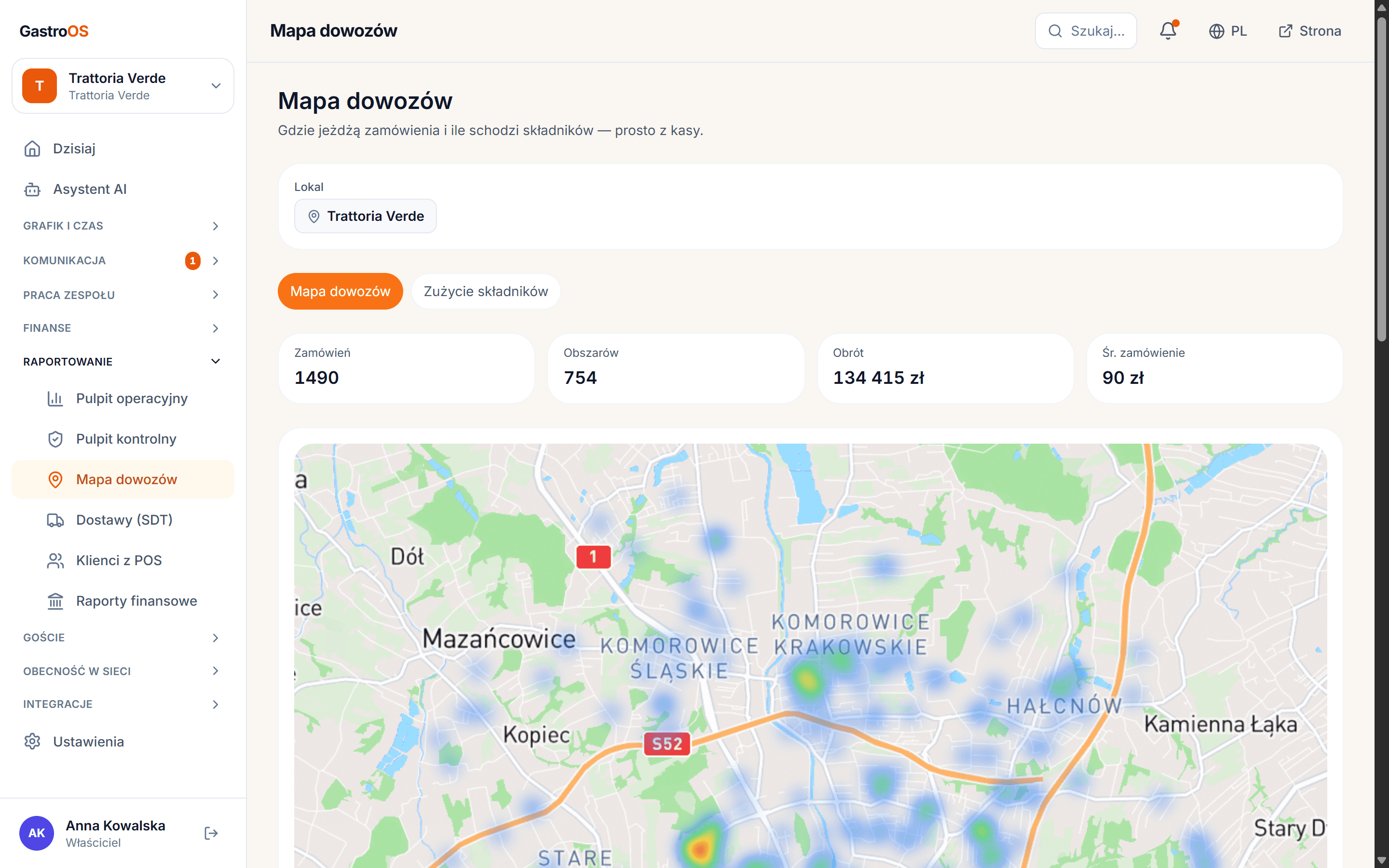Click the Pulpit kontrolny shield icon
Screen dimensions: 1389x868
coord(55,439)
